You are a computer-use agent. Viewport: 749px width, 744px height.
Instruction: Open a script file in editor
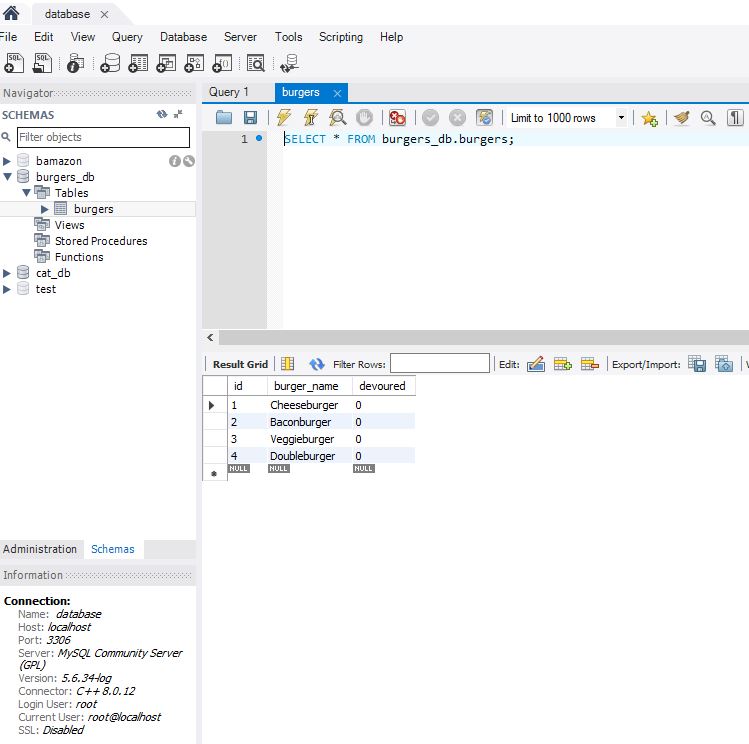coord(224,117)
